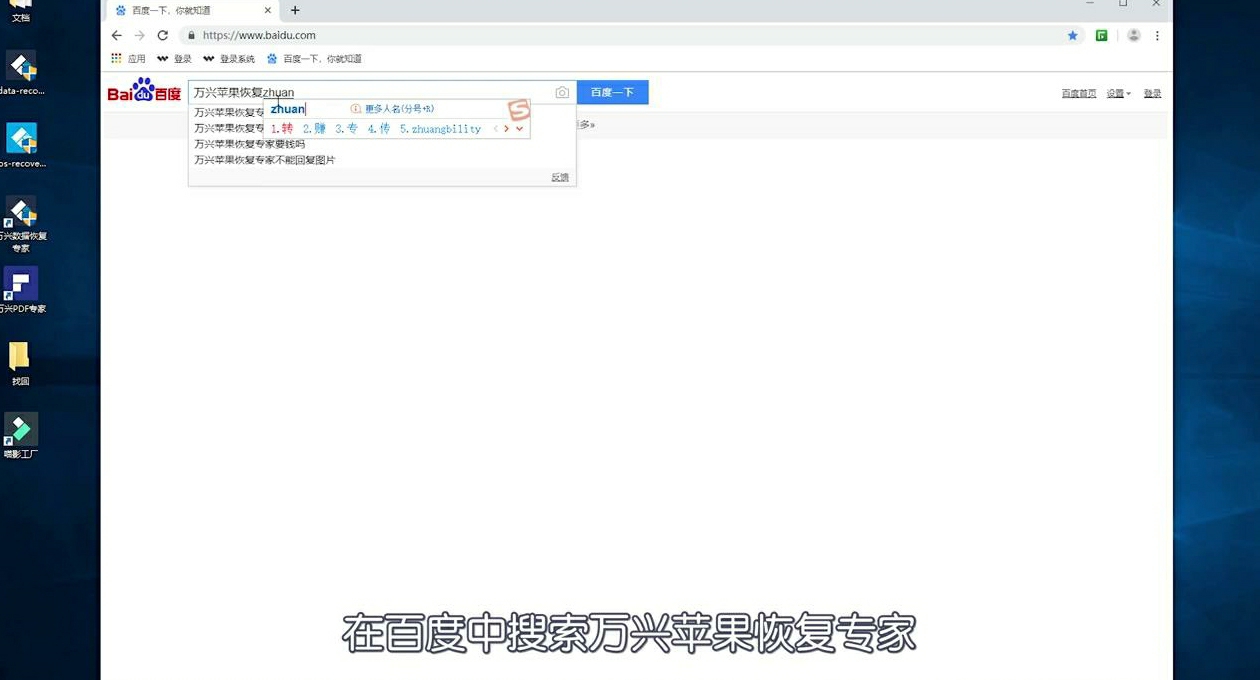Open the data-reco... desktop icon
This screenshot has width=1260, height=680.
pos(22,73)
